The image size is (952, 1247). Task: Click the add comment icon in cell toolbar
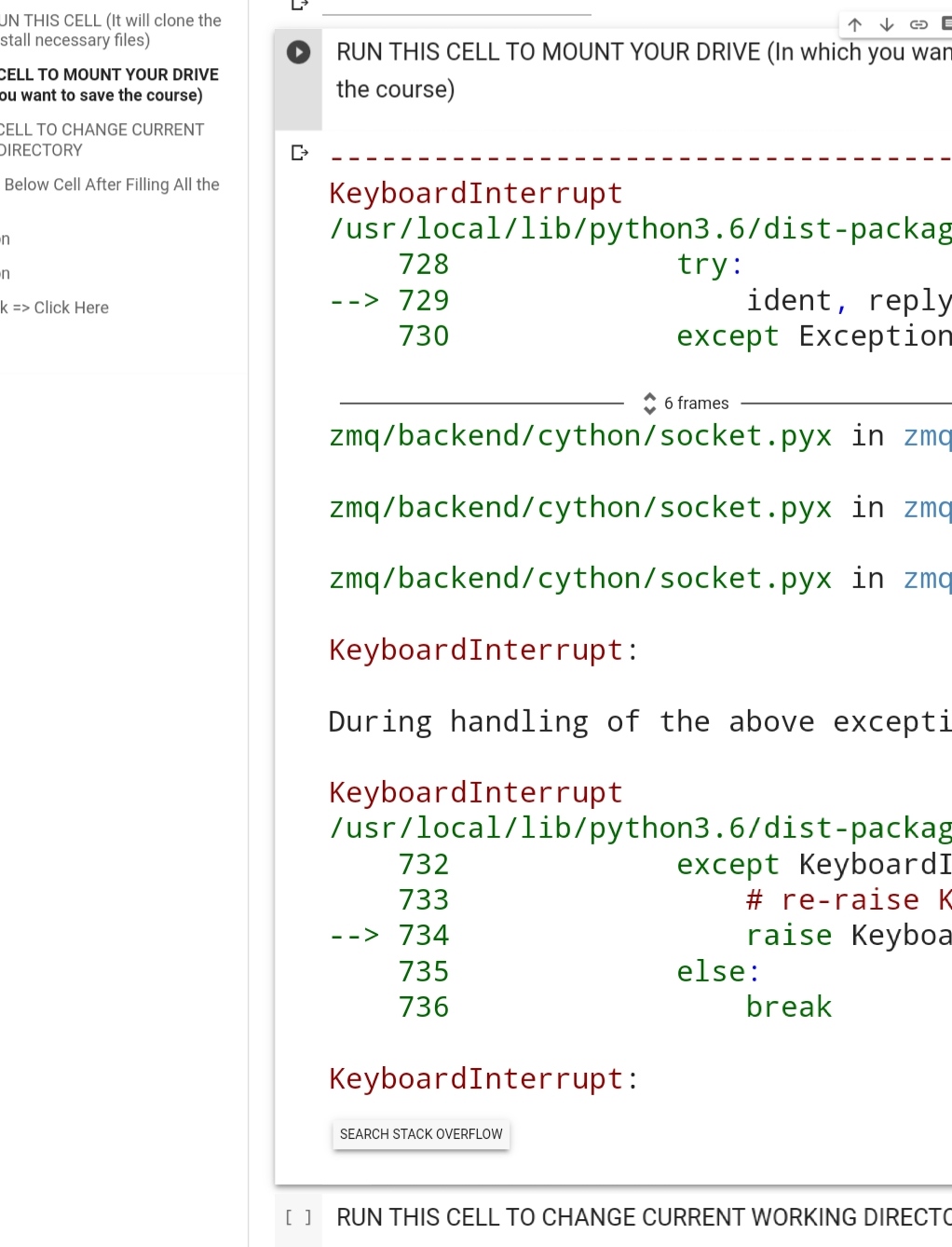tap(945, 25)
